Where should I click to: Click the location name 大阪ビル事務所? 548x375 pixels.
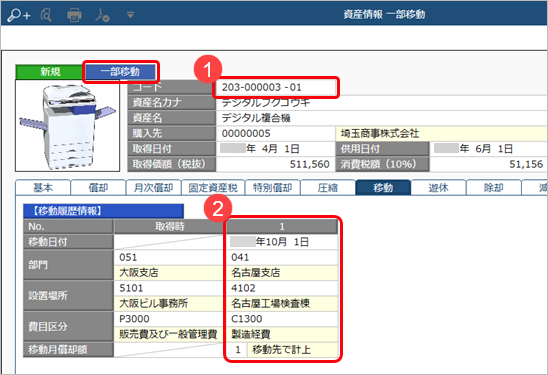170,303
